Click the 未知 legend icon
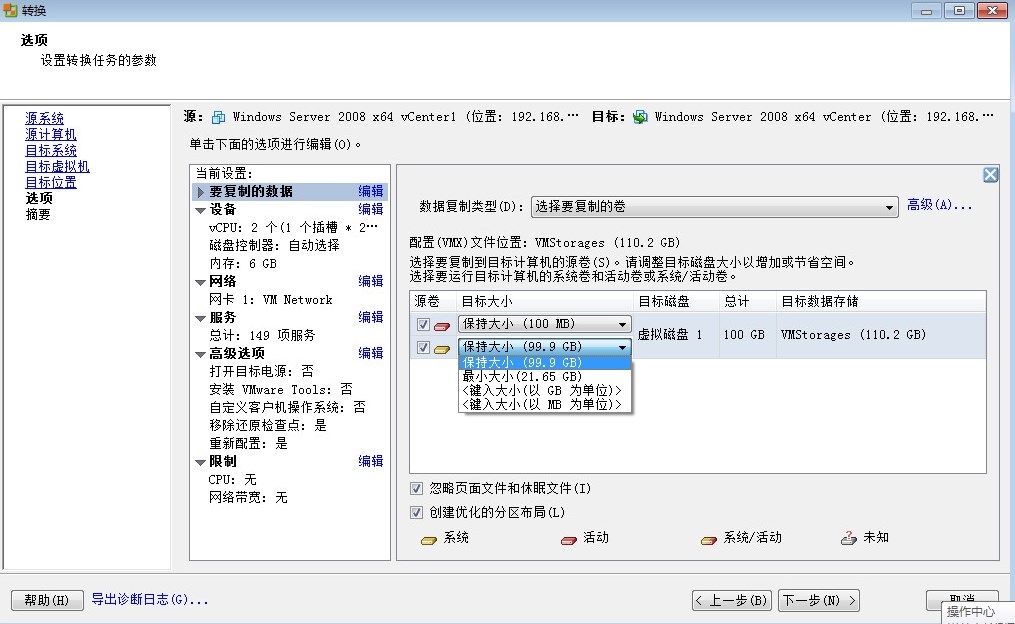The image size is (1015, 624). click(849, 538)
